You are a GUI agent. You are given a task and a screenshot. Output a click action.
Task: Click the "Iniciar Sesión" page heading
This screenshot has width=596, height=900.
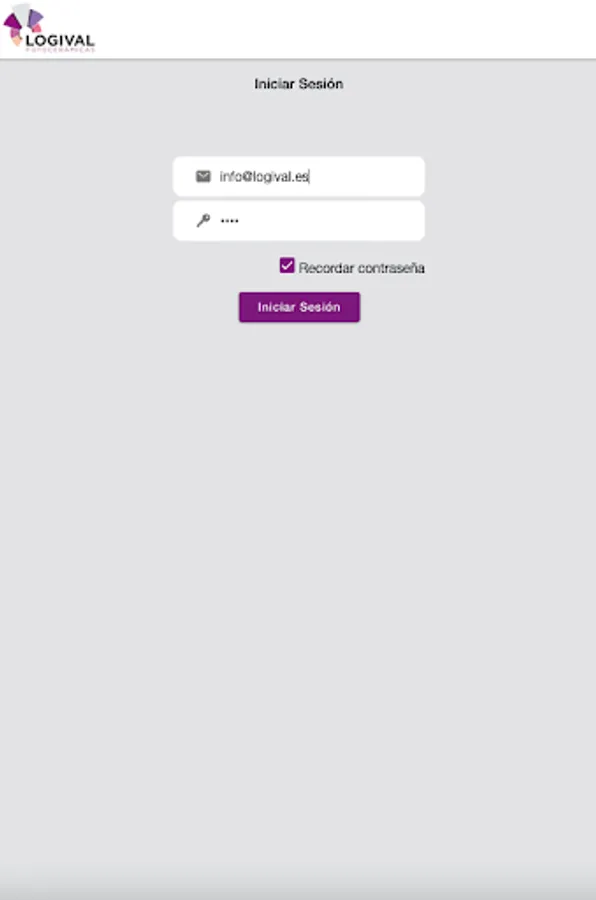(299, 84)
